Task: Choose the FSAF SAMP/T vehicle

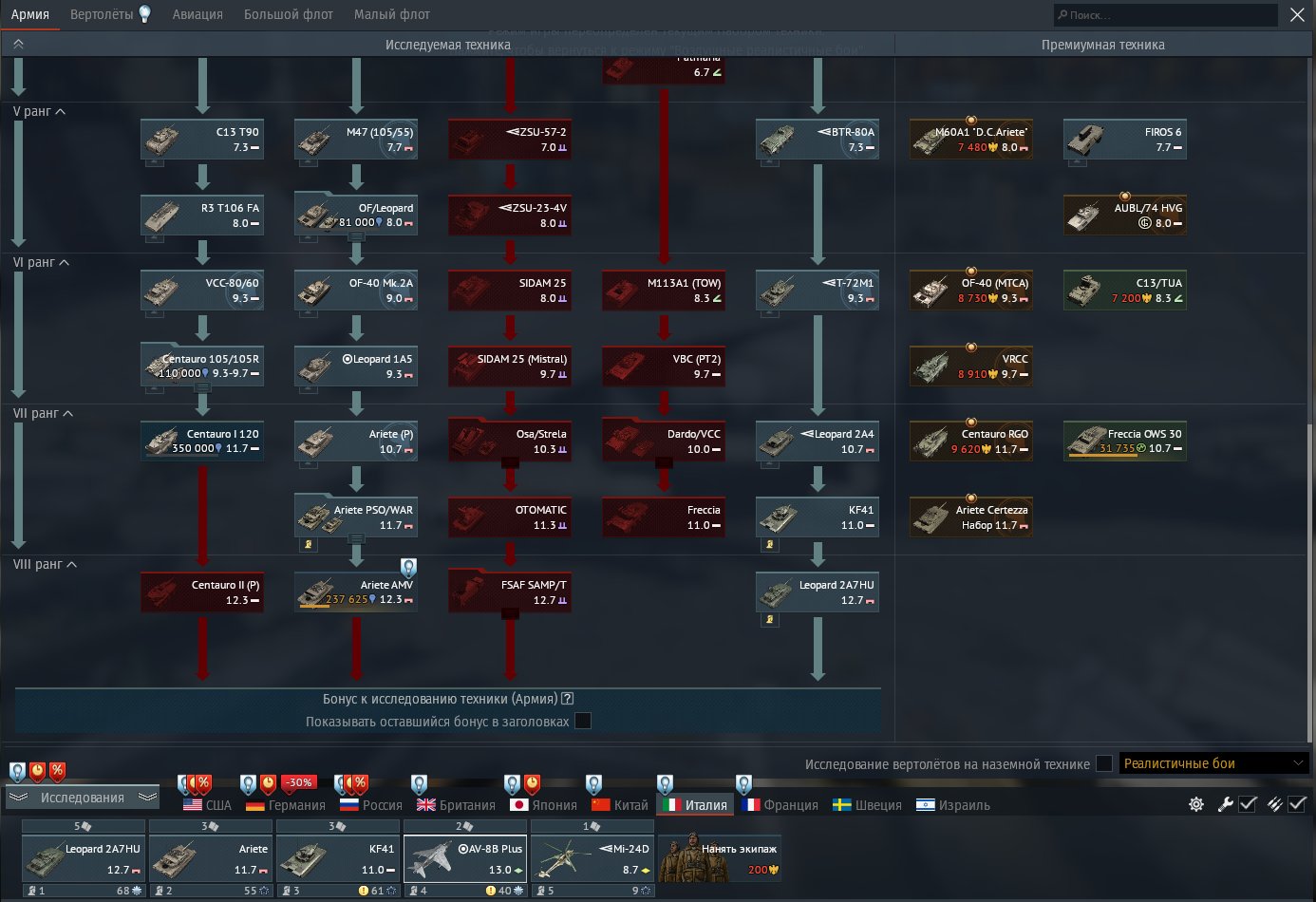Action: click(510, 592)
